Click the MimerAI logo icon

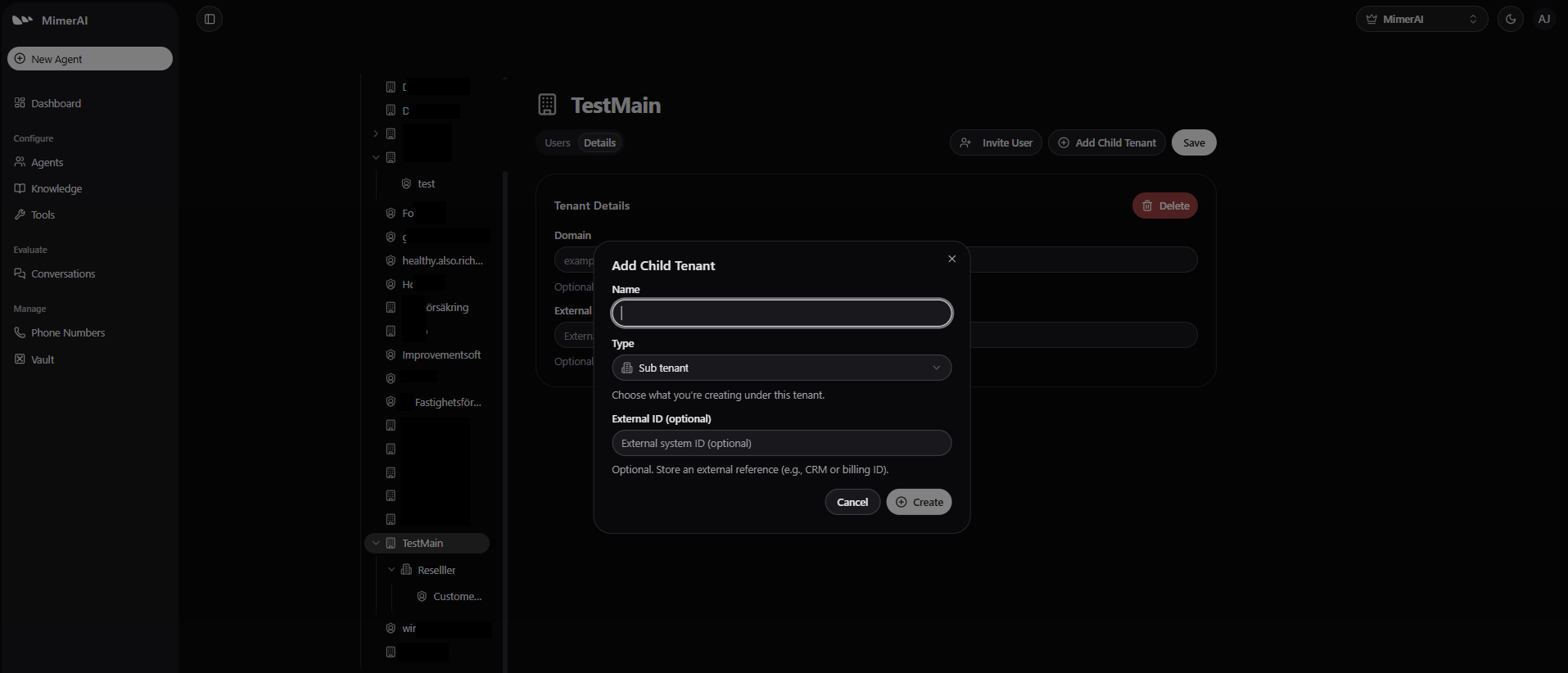tap(22, 20)
